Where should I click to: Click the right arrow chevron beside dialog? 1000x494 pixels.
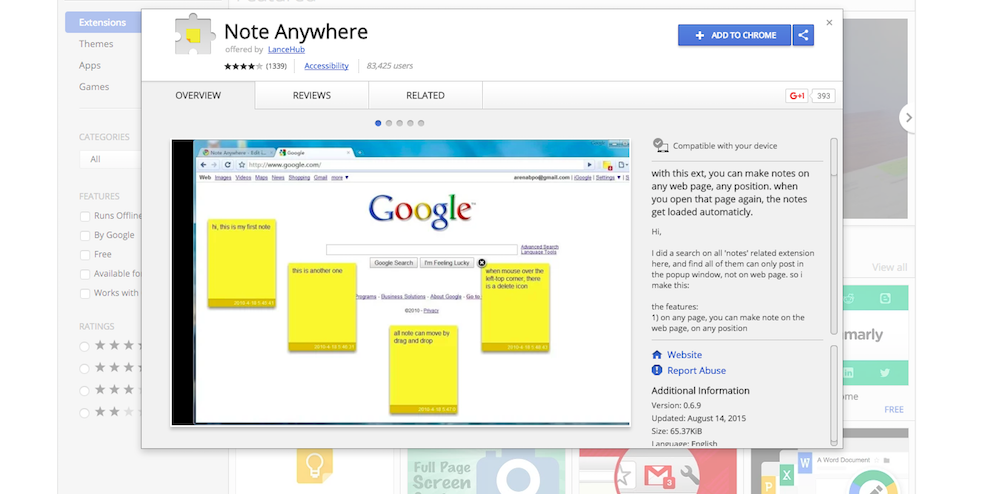(908, 117)
